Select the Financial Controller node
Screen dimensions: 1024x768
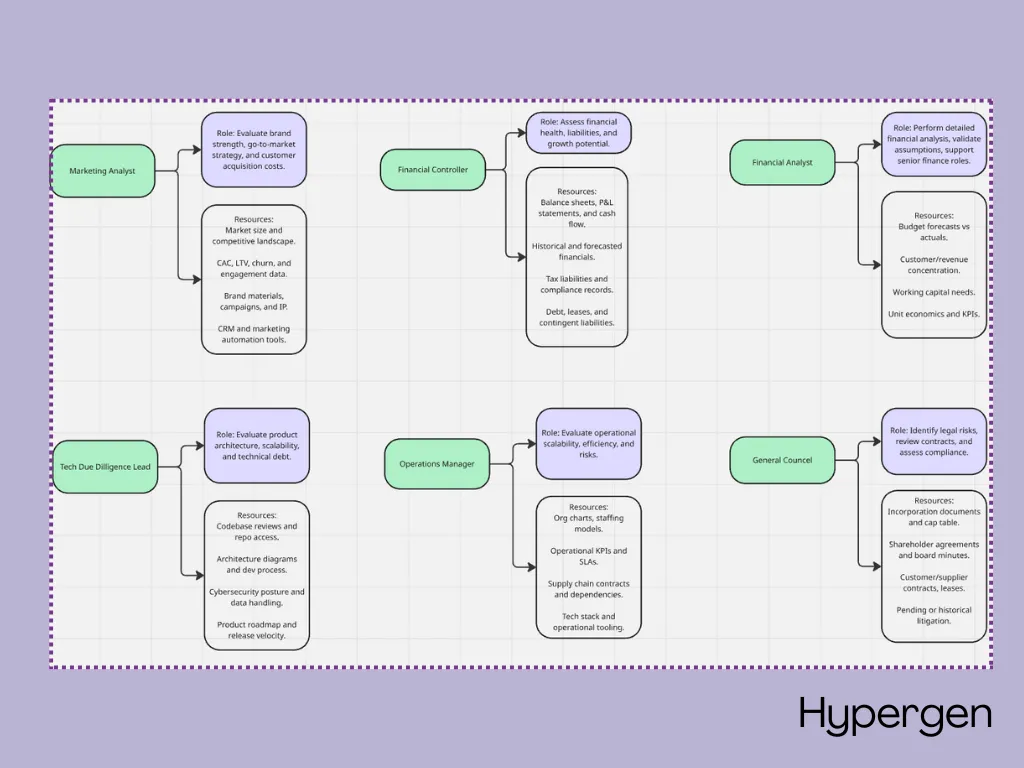[x=433, y=170]
